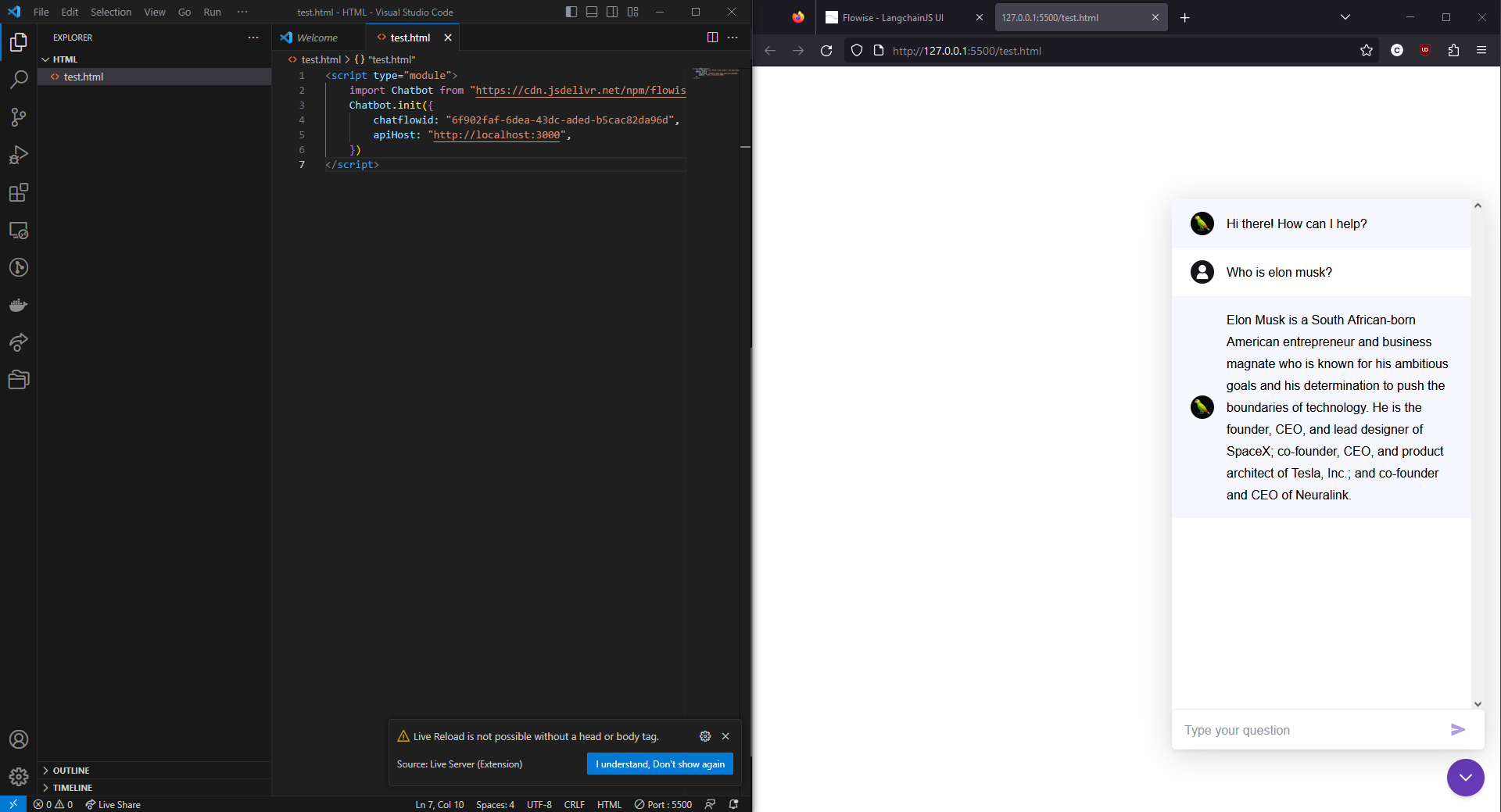The height and width of the screenshot is (812, 1501).
Task: Open the Docker view in activity bar
Action: [19, 305]
